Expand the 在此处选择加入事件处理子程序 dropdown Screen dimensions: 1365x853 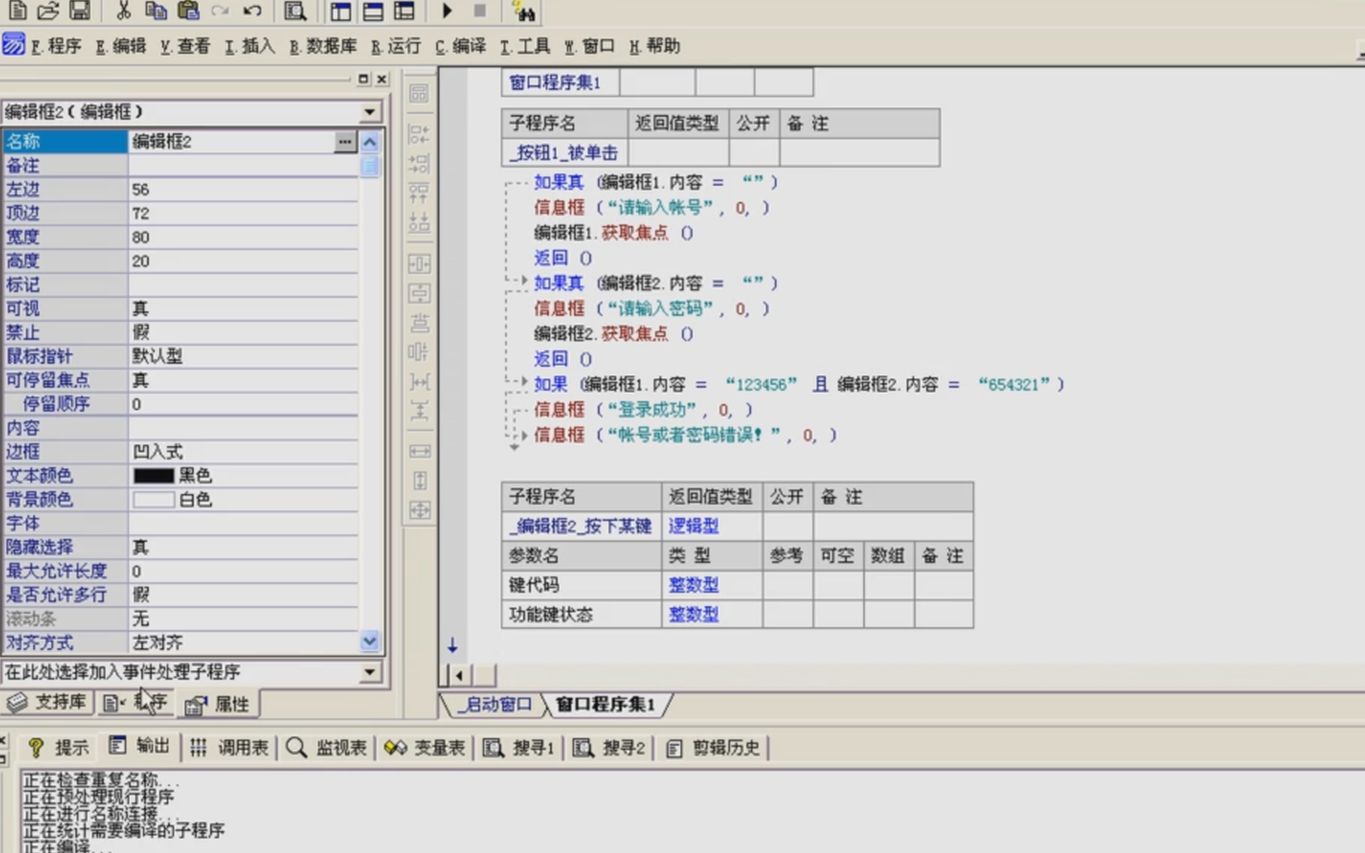370,672
